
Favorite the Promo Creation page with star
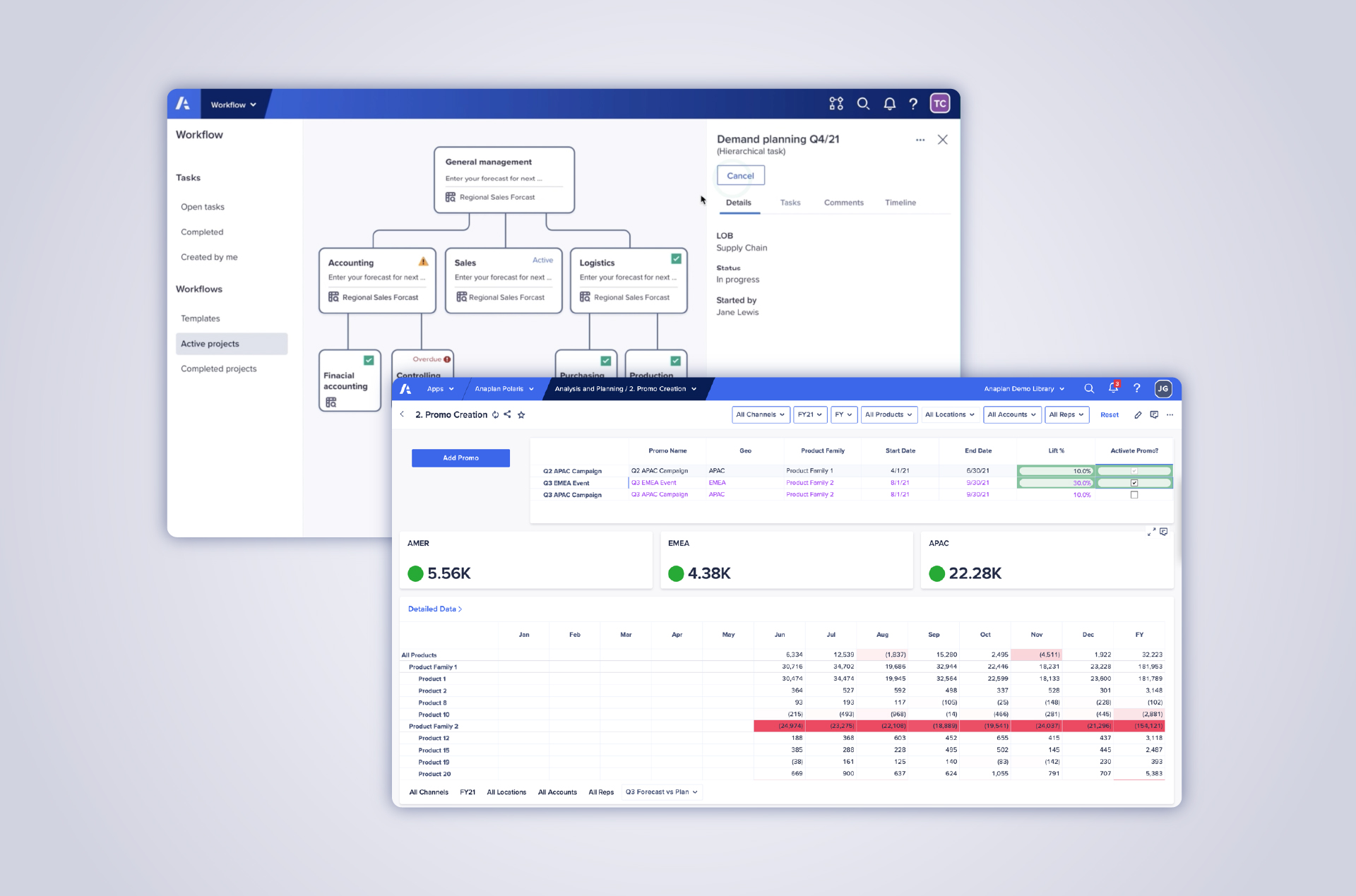click(x=521, y=414)
